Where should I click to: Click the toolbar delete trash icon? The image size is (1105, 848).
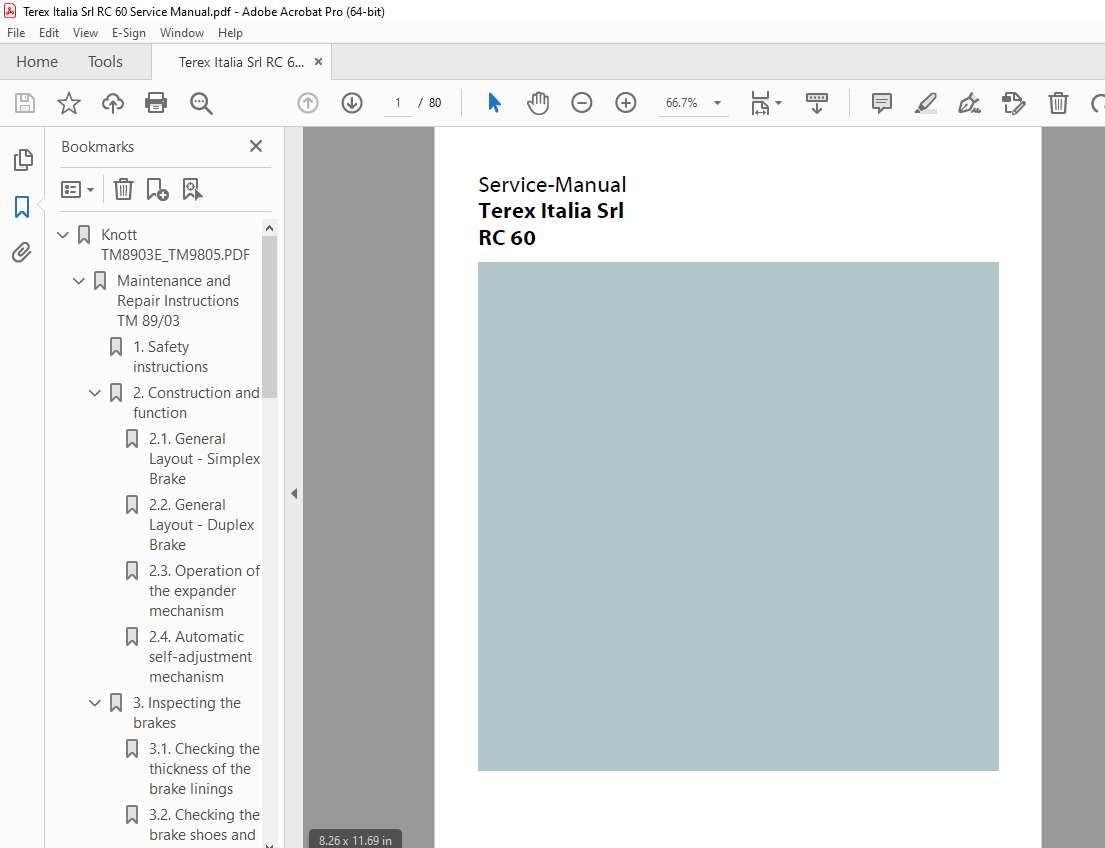point(1058,103)
